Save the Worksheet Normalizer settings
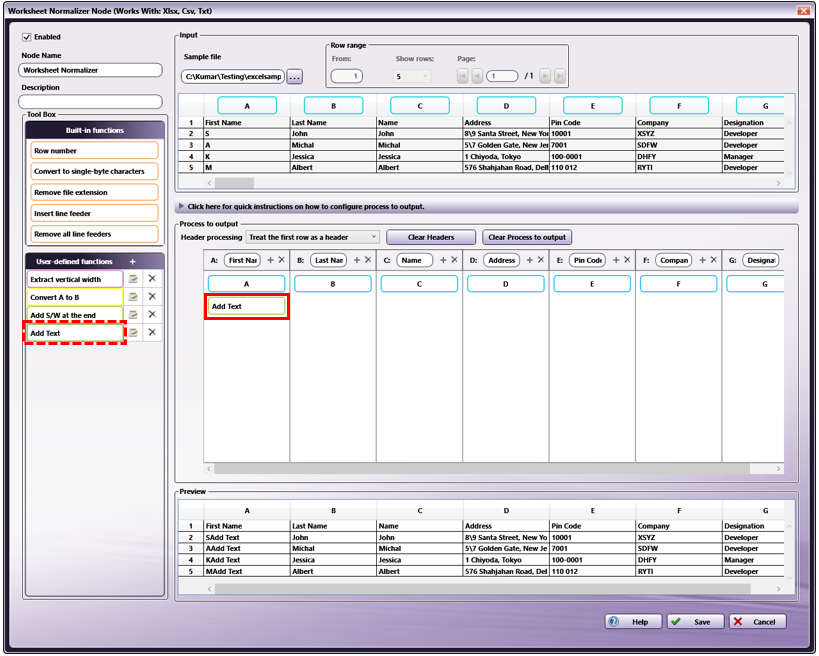 pos(695,622)
